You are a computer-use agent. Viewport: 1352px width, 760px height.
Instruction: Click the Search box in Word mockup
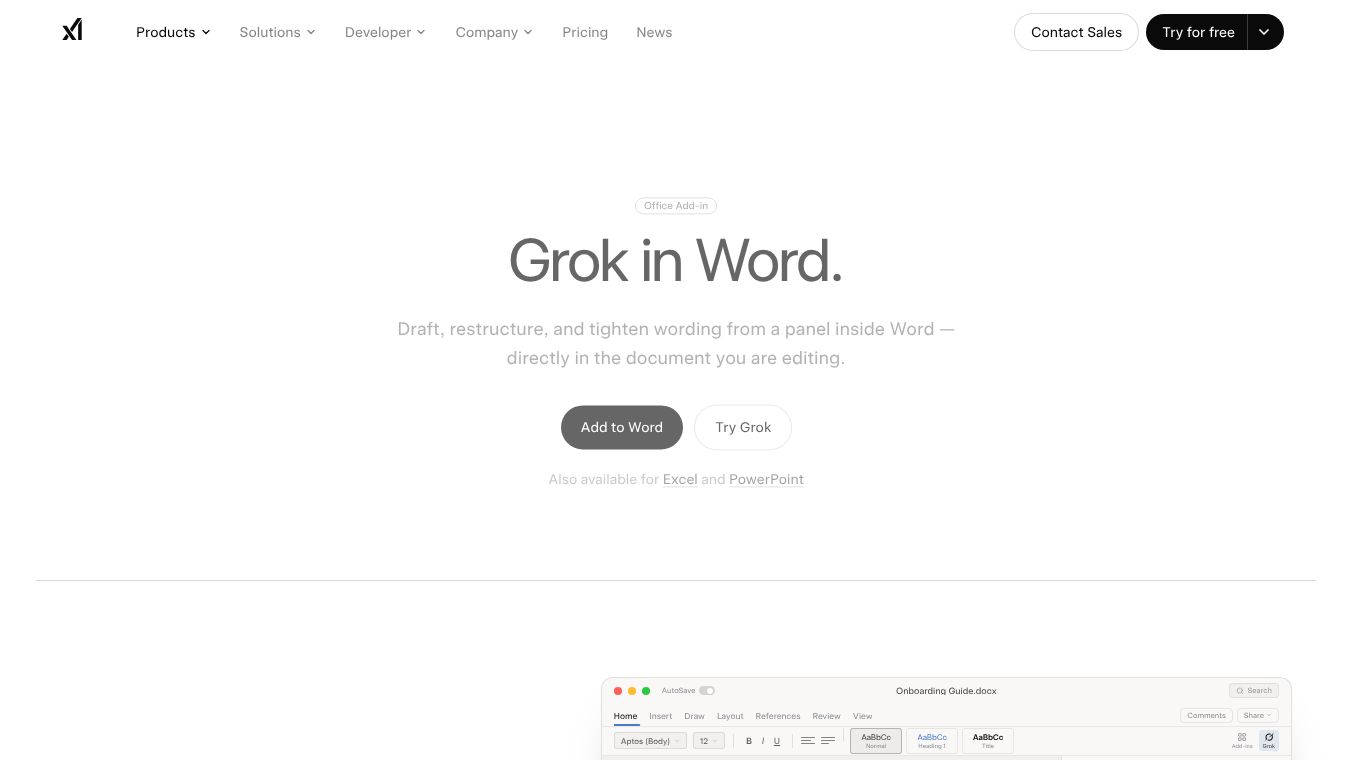1254,691
